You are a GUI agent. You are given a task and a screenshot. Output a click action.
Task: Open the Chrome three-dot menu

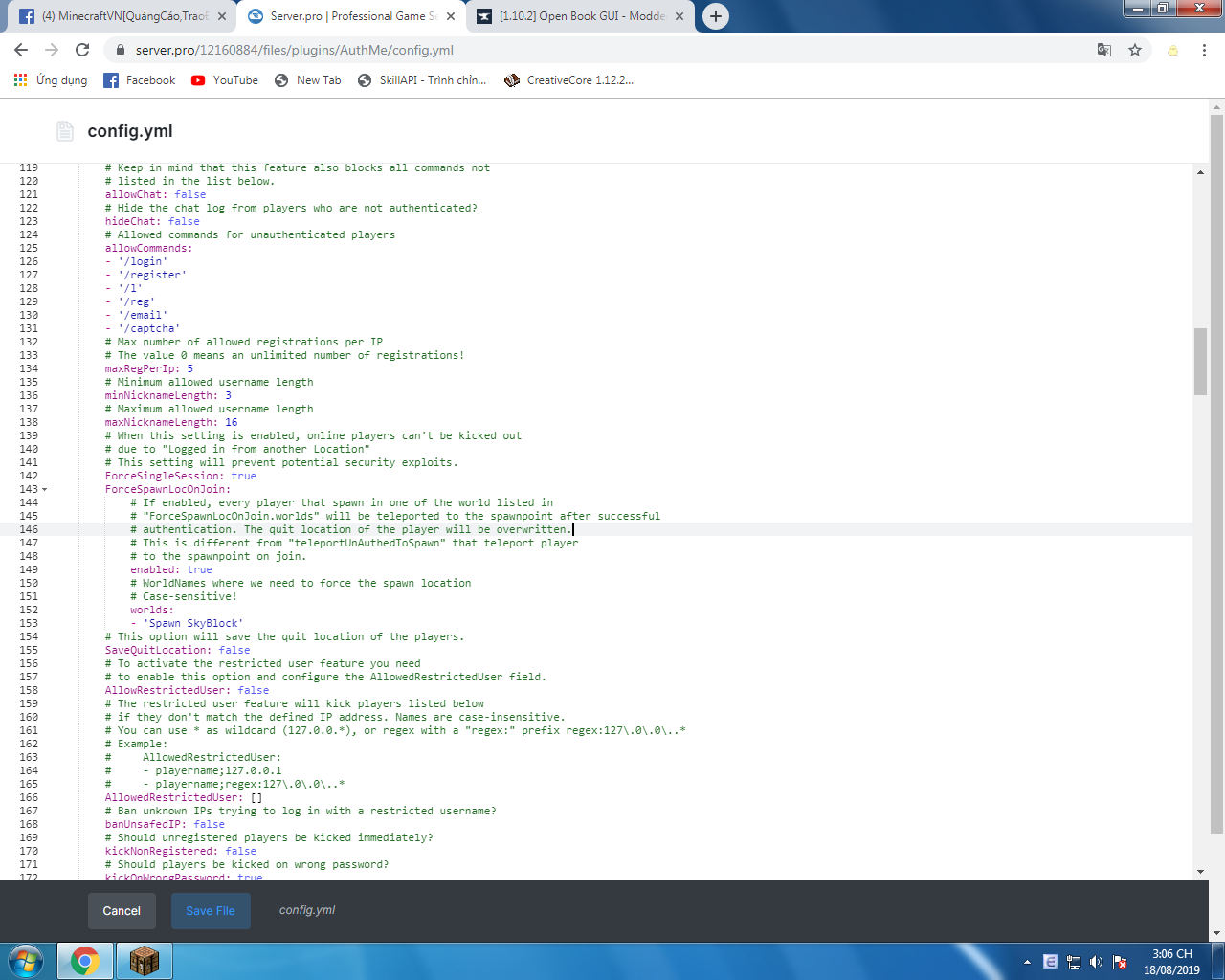pos(1204,50)
